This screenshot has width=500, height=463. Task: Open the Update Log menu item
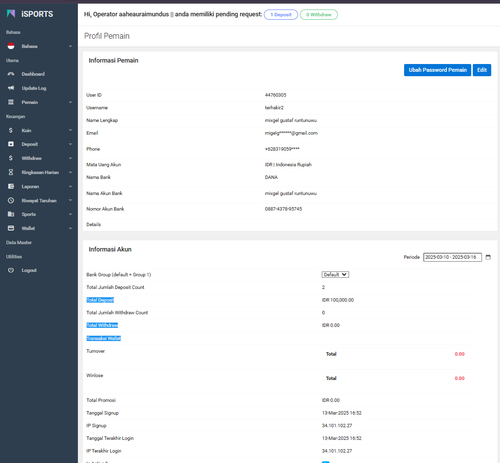pyautogui.click(x=34, y=88)
